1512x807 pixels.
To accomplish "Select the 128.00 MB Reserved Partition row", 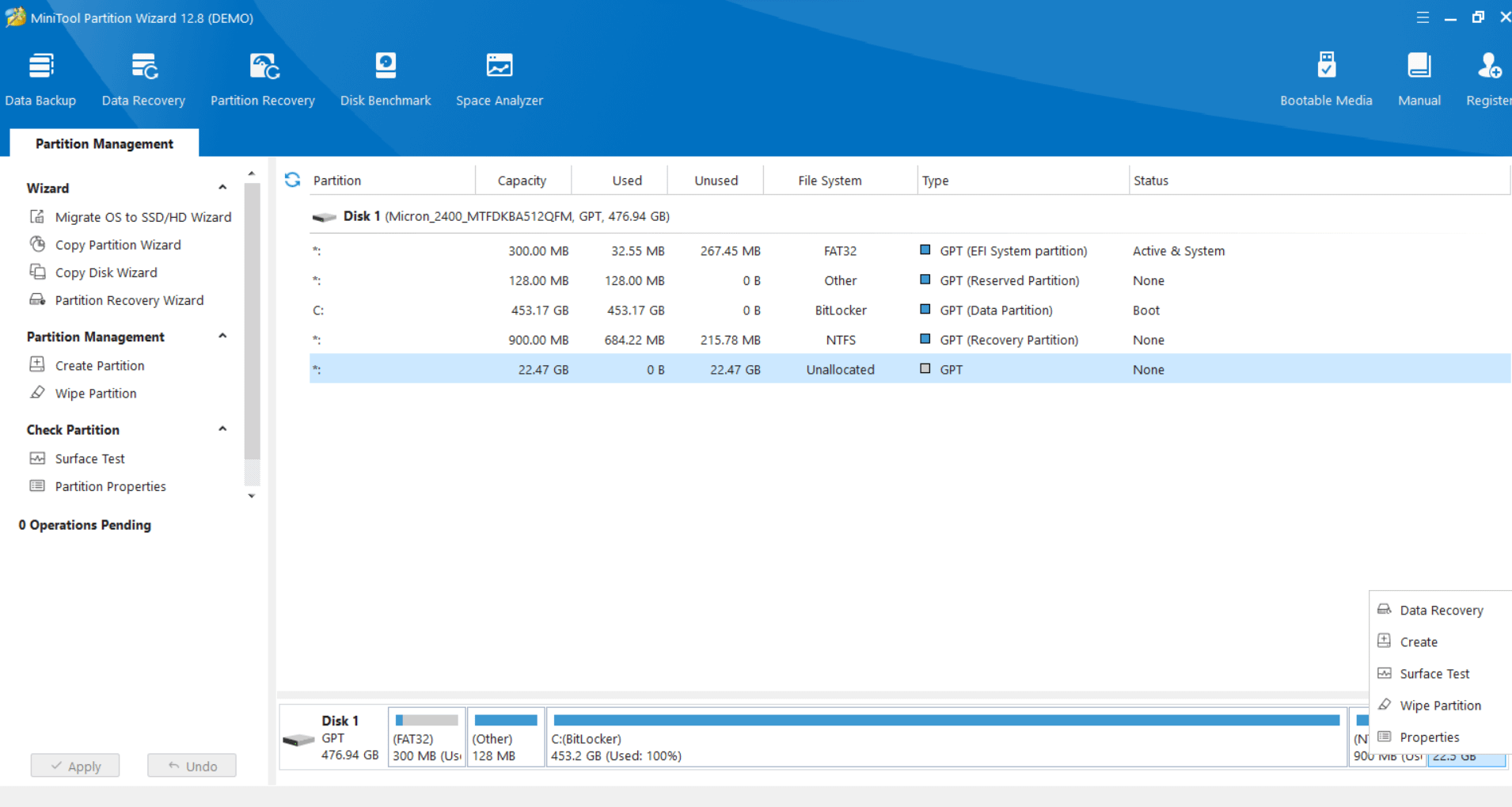I will tap(910, 280).
